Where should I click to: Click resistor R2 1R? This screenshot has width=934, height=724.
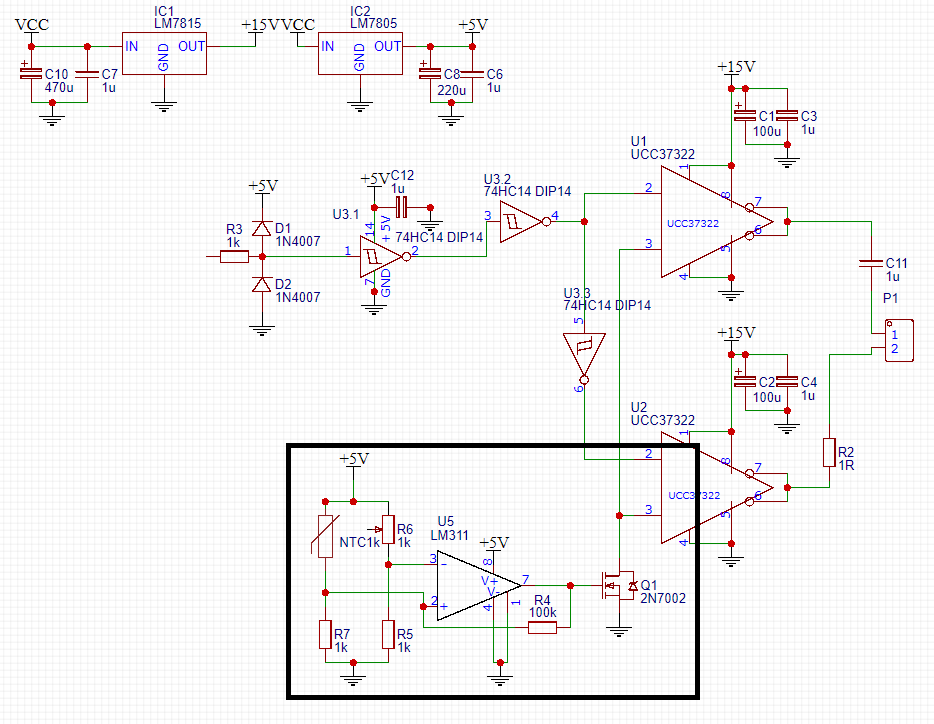828,452
